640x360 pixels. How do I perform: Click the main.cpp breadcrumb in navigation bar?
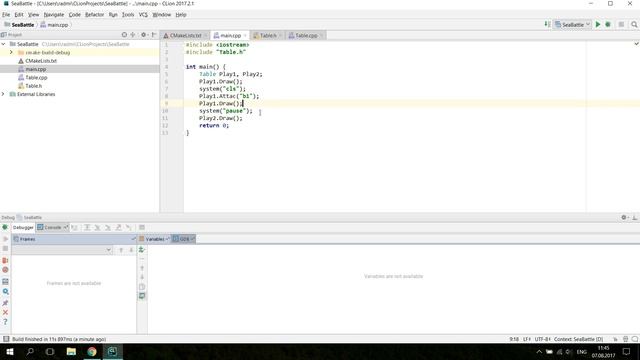click(54, 25)
